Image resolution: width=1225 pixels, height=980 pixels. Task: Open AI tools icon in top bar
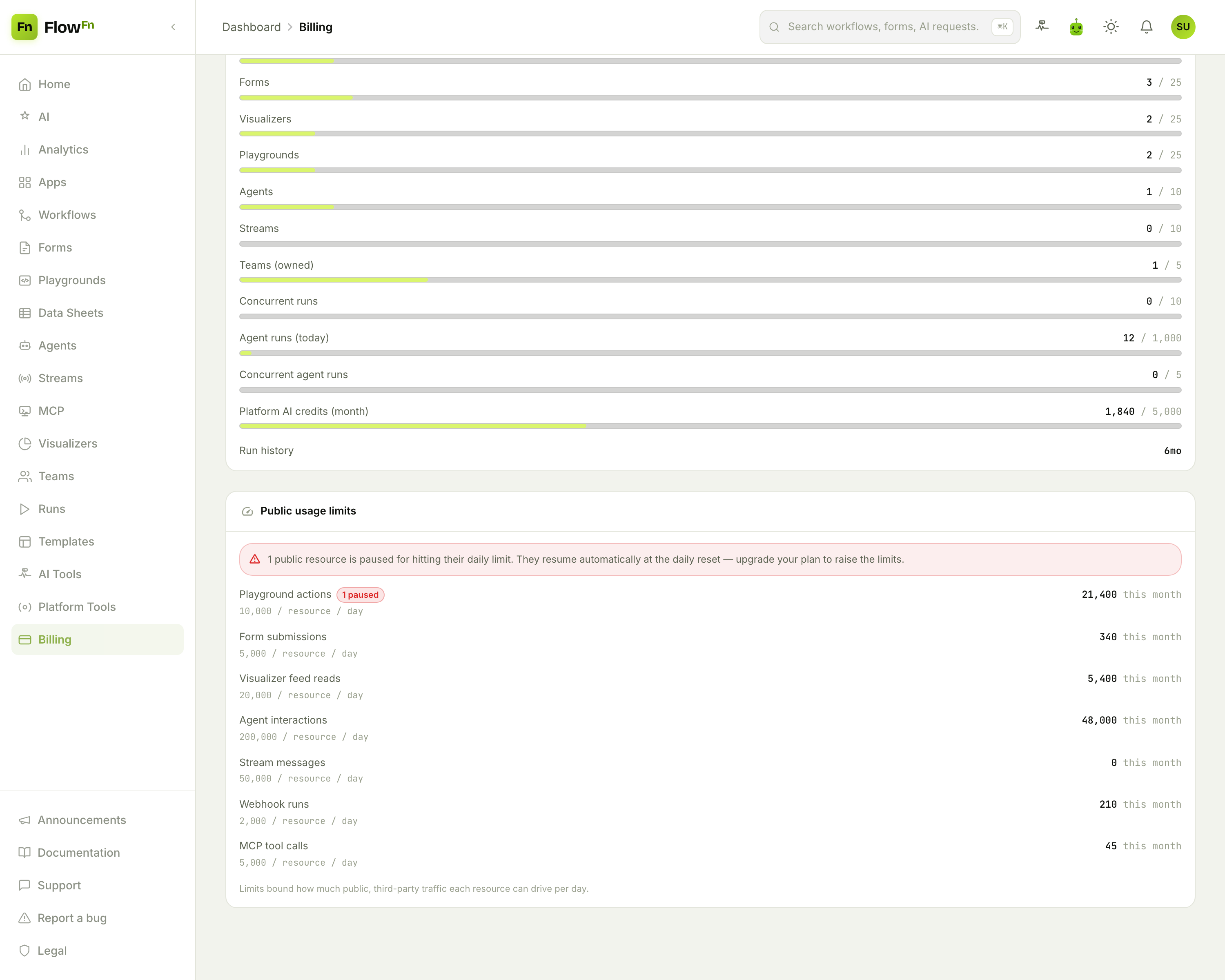[x=1042, y=27]
